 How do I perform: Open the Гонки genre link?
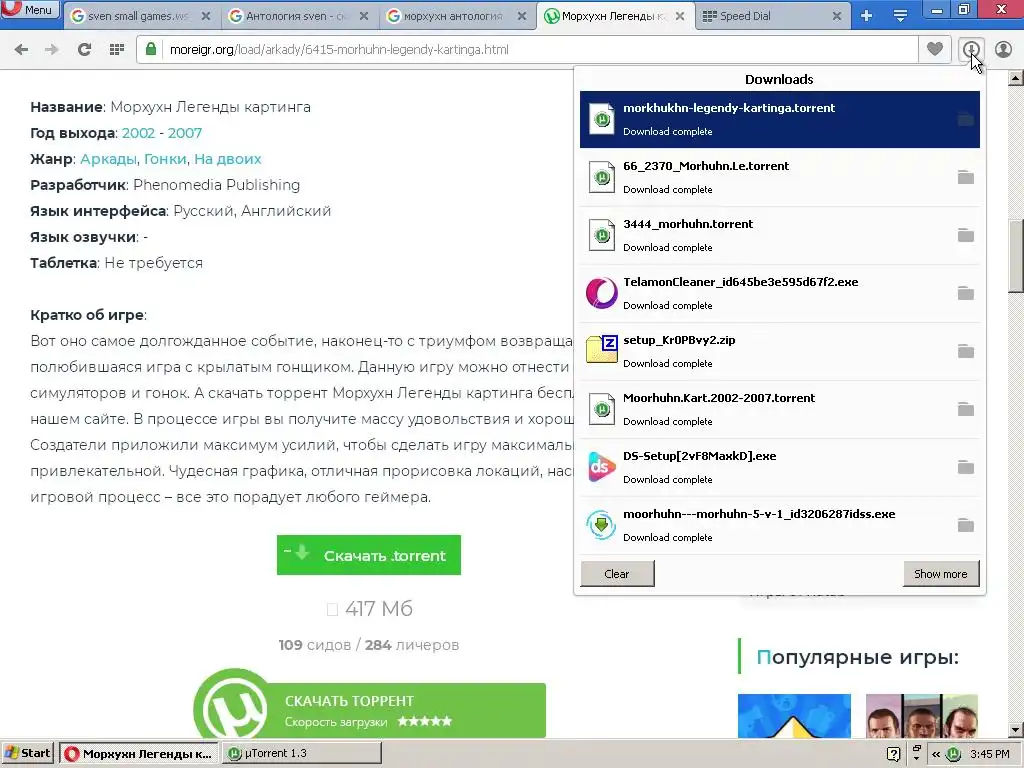coord(165,159)
